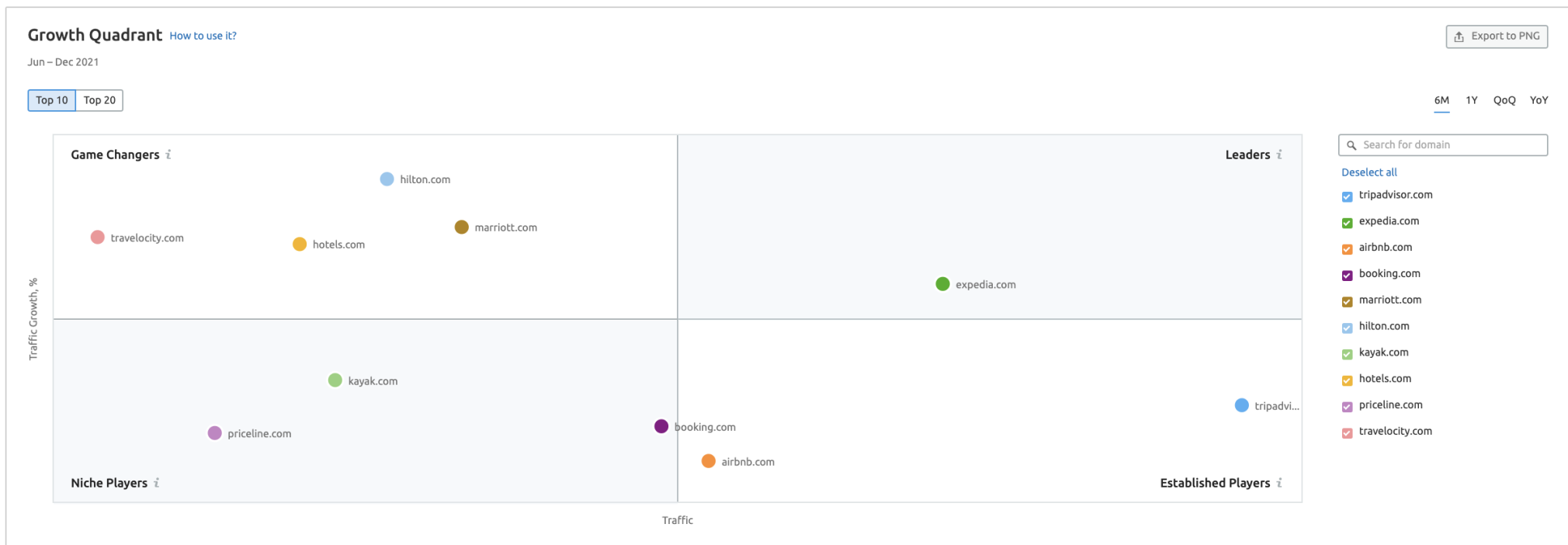
Task: Click the airbnb.com chart label
Action: click(x=748, y=462)
